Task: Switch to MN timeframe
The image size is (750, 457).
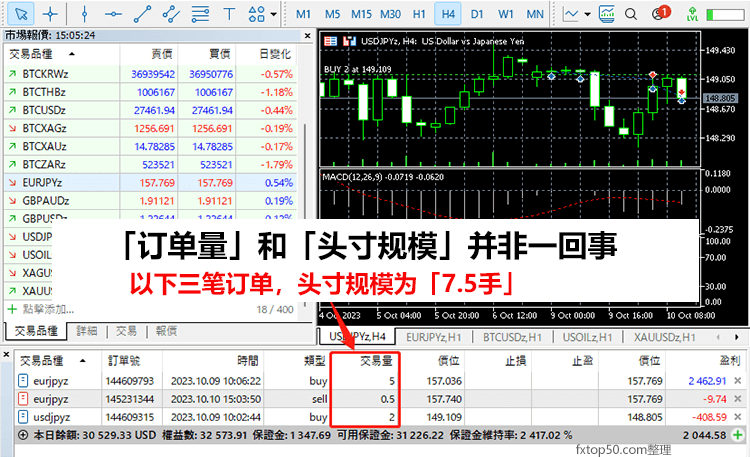Action: point(535,14)
